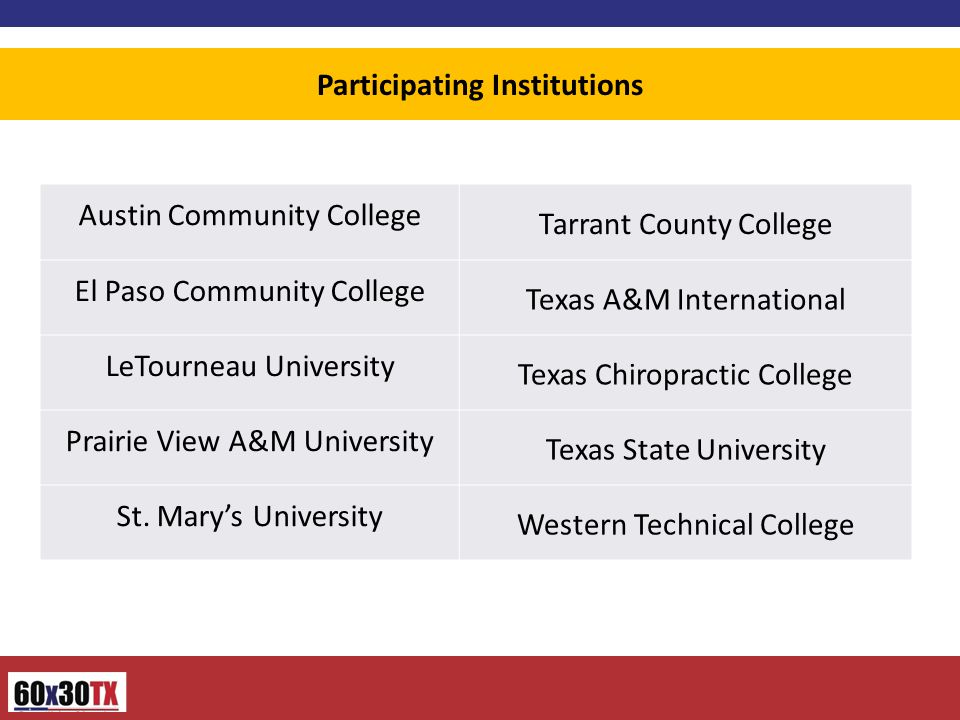Image resolution: width=960 pixels, height=720 pixels.
Task: Click the LeTourneau University cell
Action: point(250,373)
